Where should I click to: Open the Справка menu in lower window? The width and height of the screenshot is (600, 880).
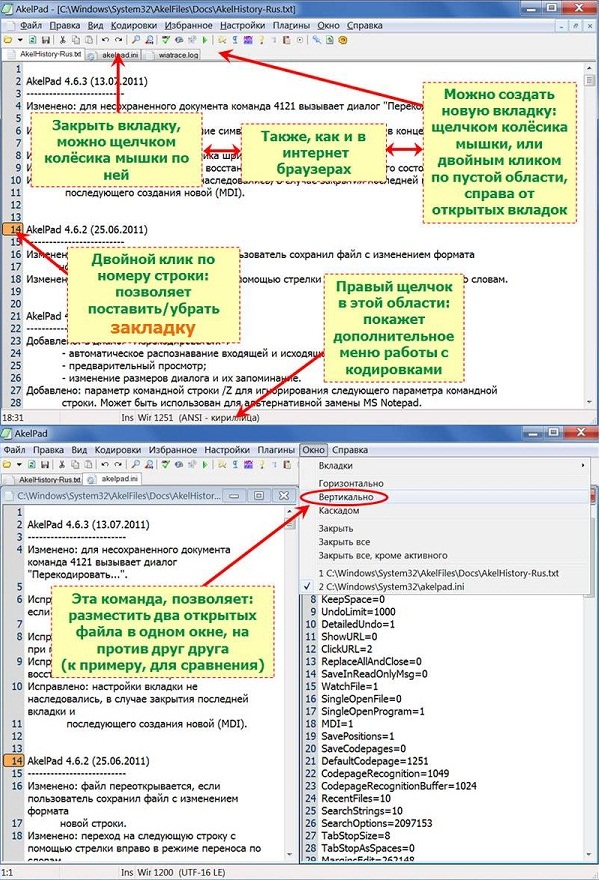(x=350, y=450)
